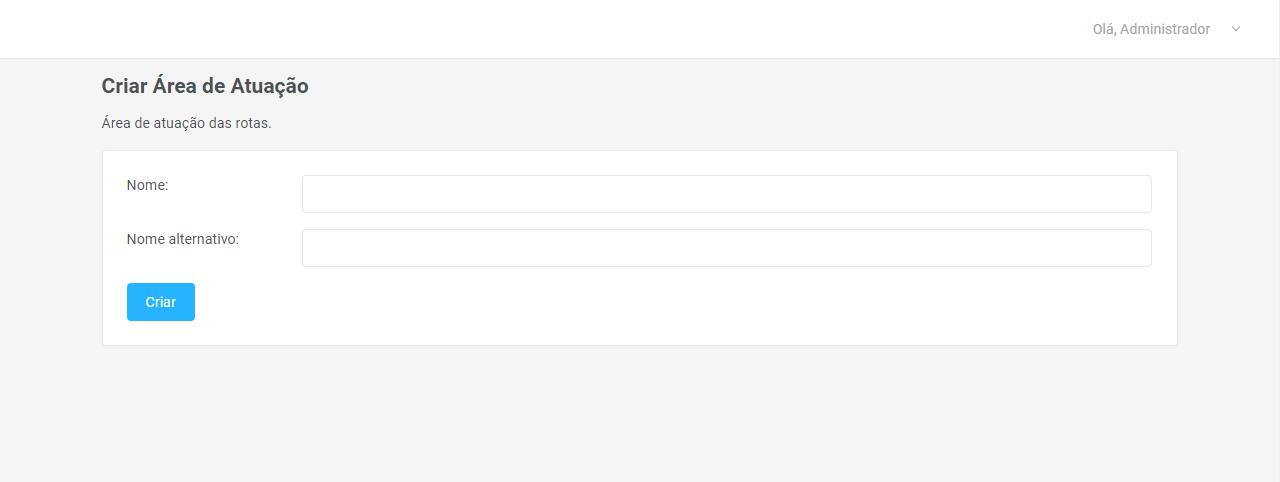Click the small down arrow in the header
1280x482 pixels.
pos(1236,29)
